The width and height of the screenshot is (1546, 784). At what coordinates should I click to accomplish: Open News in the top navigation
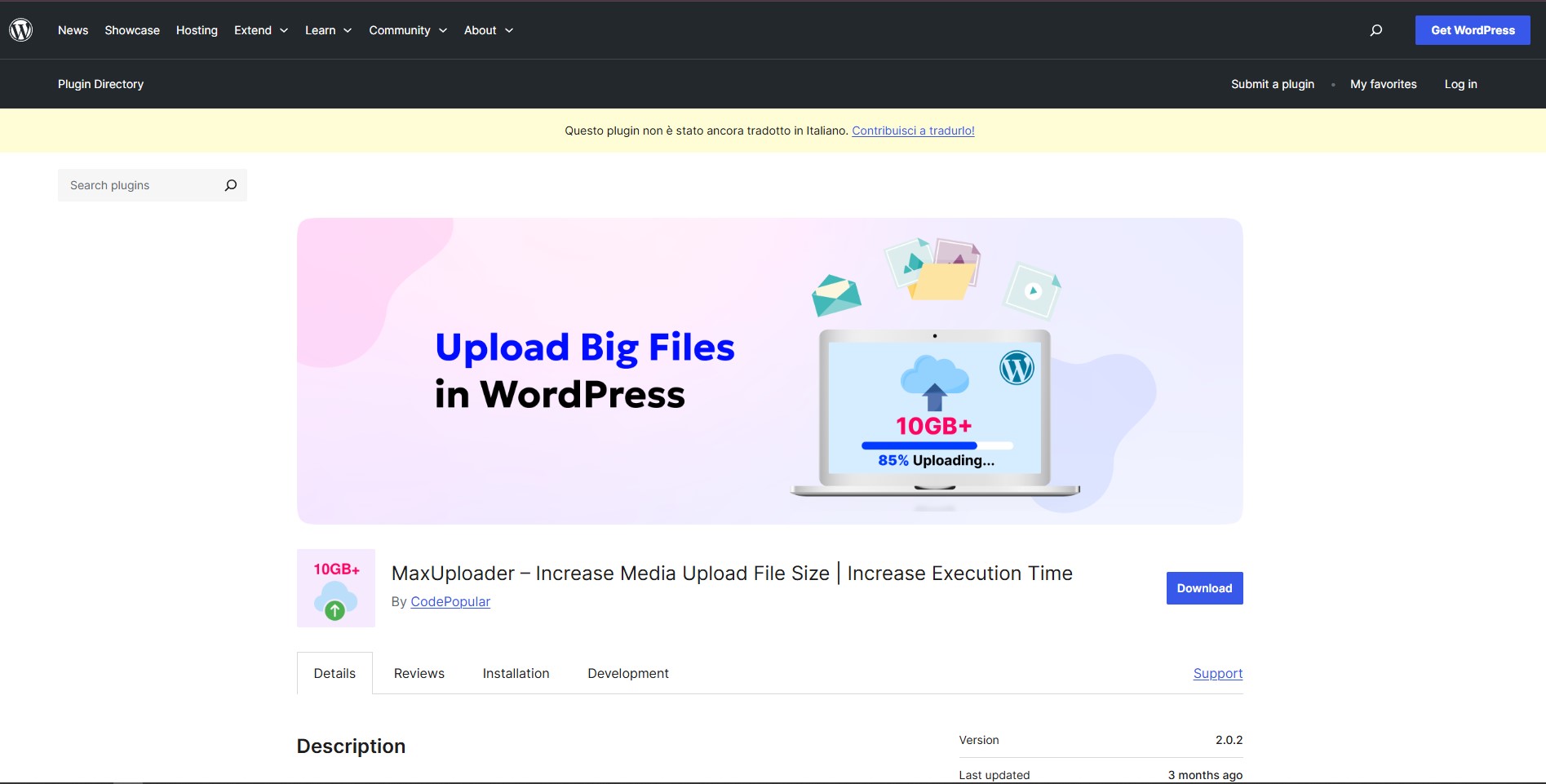click(x=73, y=30)
